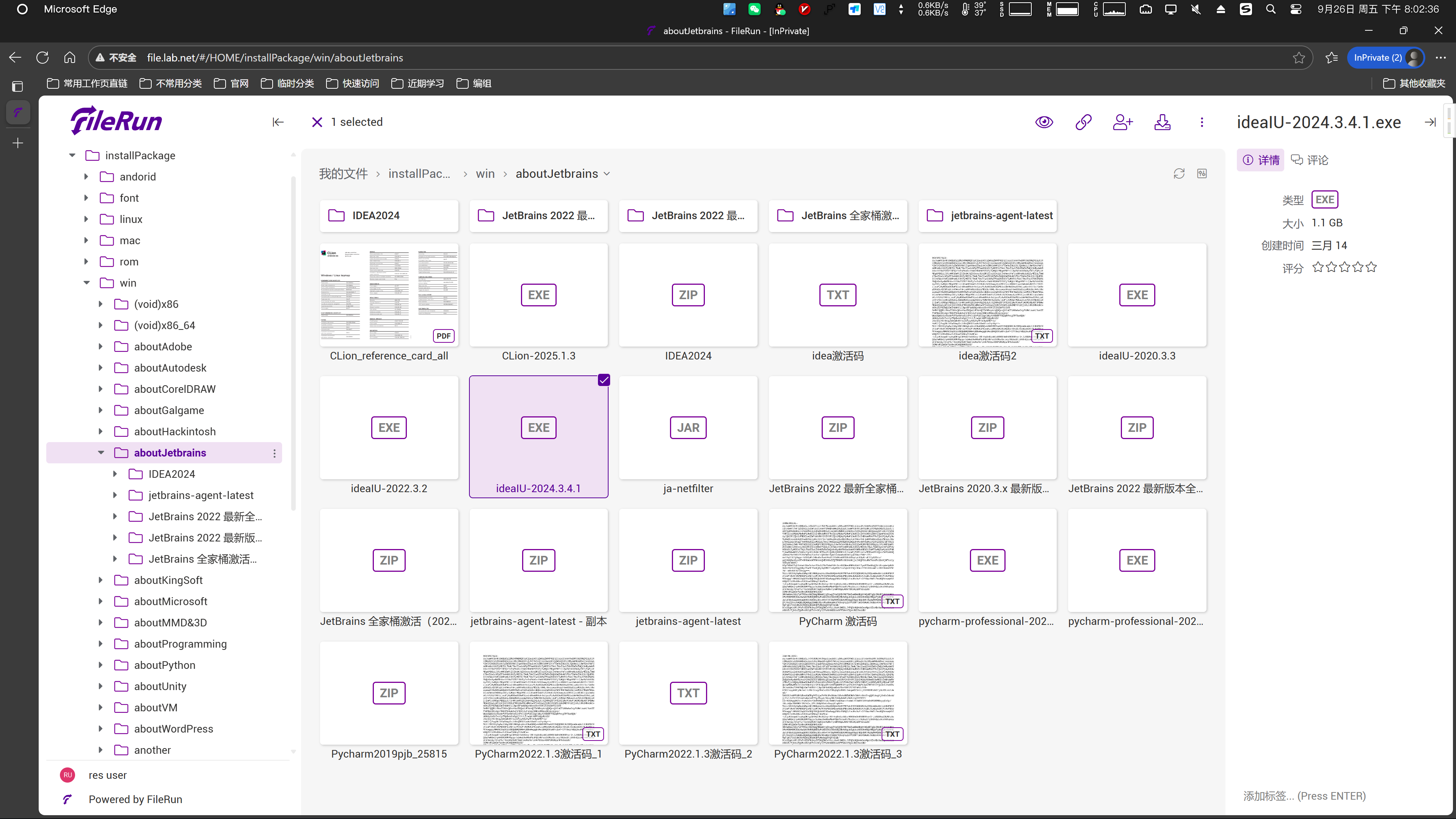This screenshot has height=819, width=1456.
Task: Open the aboutJetbrains breadcrumb dropdown
Action: coord(607,174)
